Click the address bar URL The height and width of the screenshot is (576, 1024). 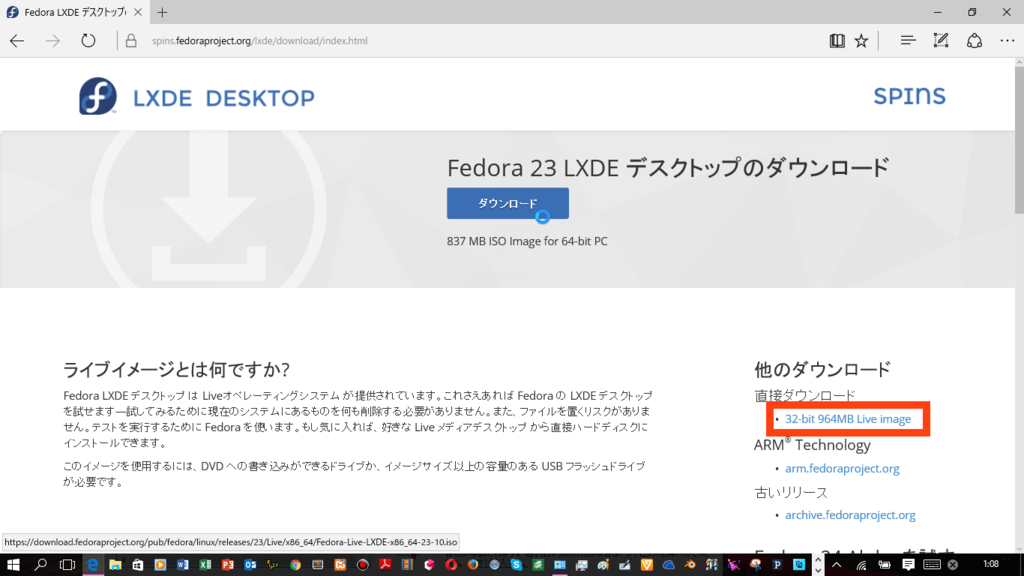(x=260, y=40)
